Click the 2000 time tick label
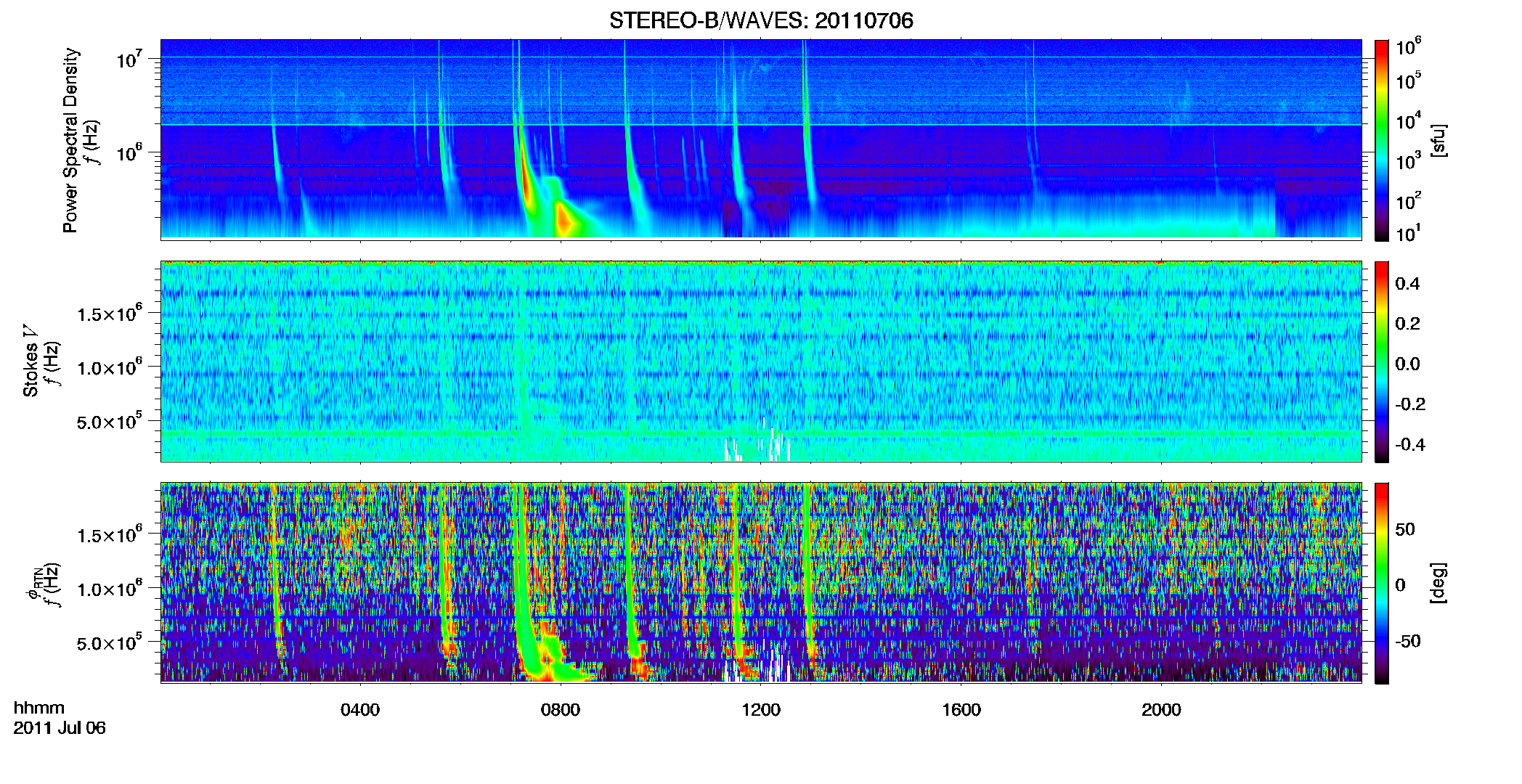The width and height of the screenshot is (1522, 784). 1161,710
